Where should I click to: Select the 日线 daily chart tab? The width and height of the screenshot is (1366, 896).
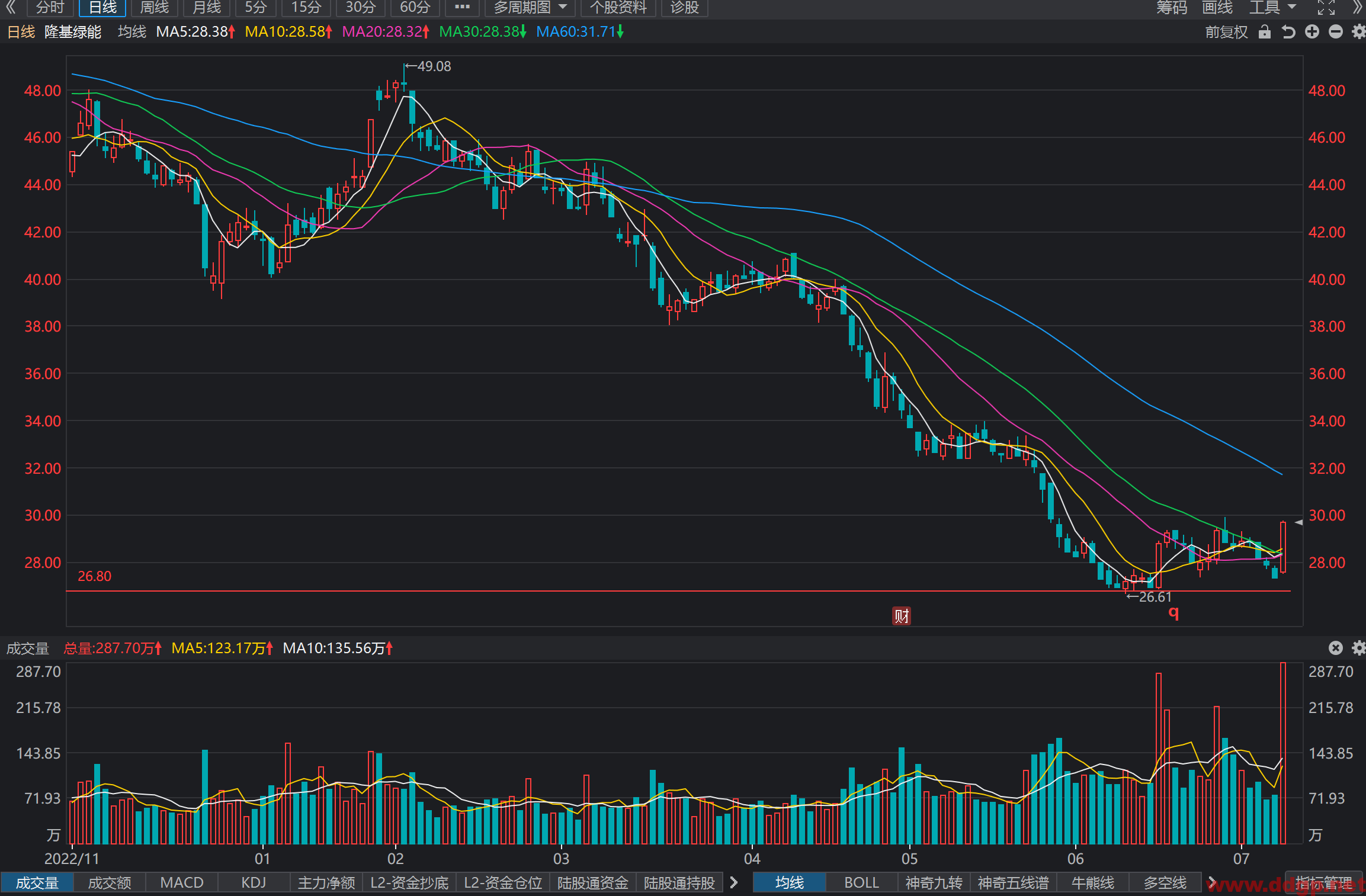click(x=102, y=7)
